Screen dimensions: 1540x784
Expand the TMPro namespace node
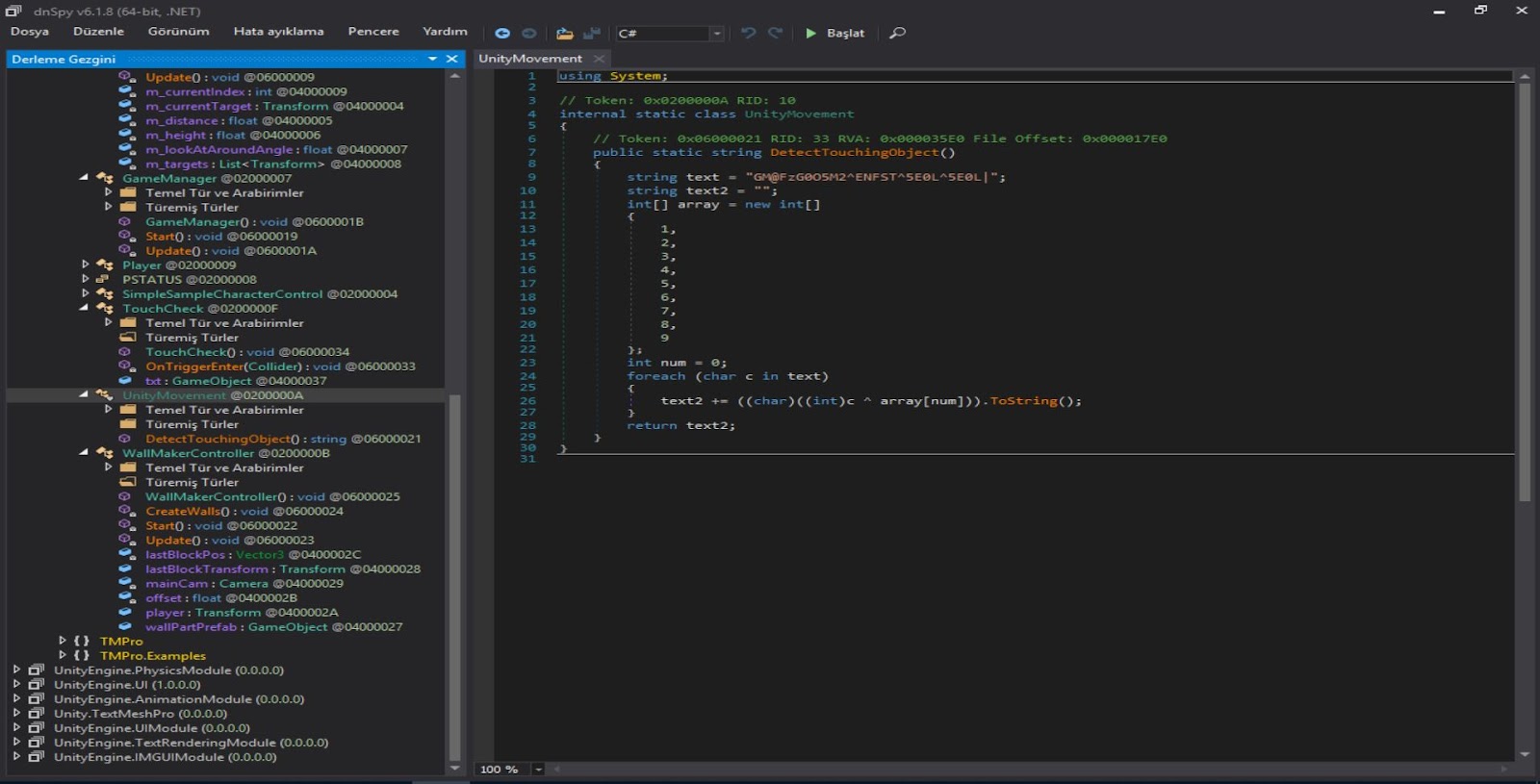(62, 641)
